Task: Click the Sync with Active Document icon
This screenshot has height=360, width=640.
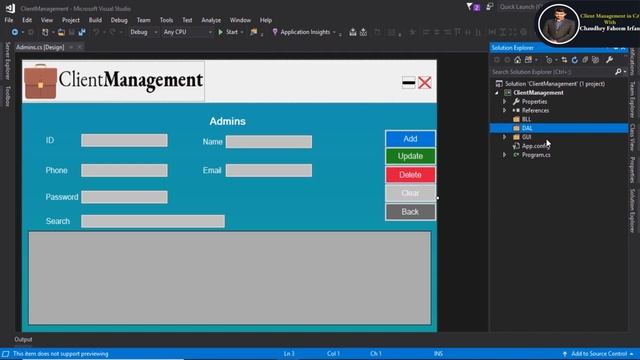Action: (564, 60)
